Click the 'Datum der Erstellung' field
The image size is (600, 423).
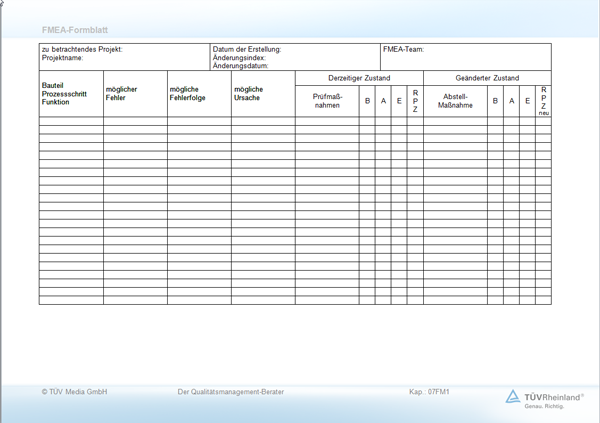[247, 49]
